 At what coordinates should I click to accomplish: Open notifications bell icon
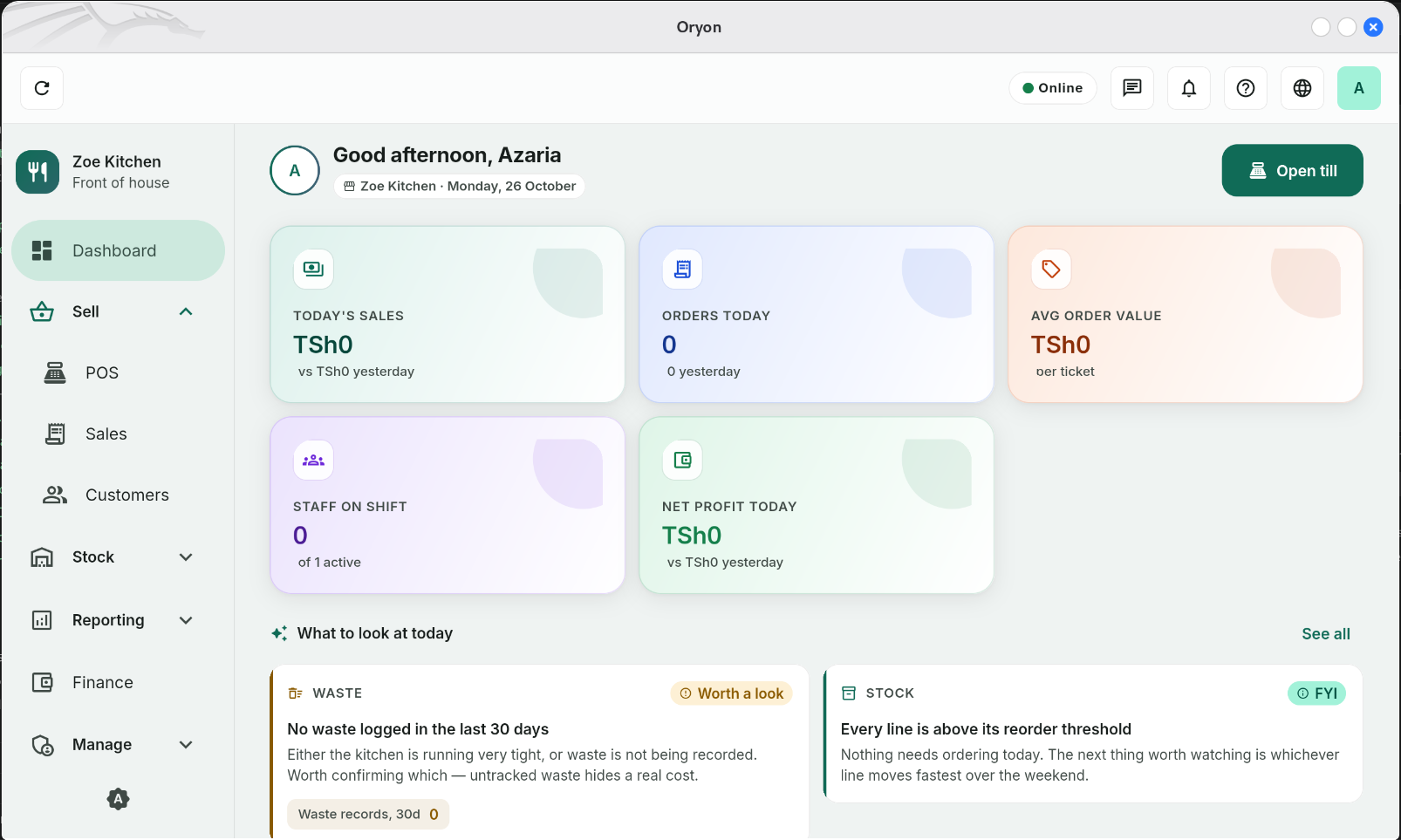[x=1189, y=88]
